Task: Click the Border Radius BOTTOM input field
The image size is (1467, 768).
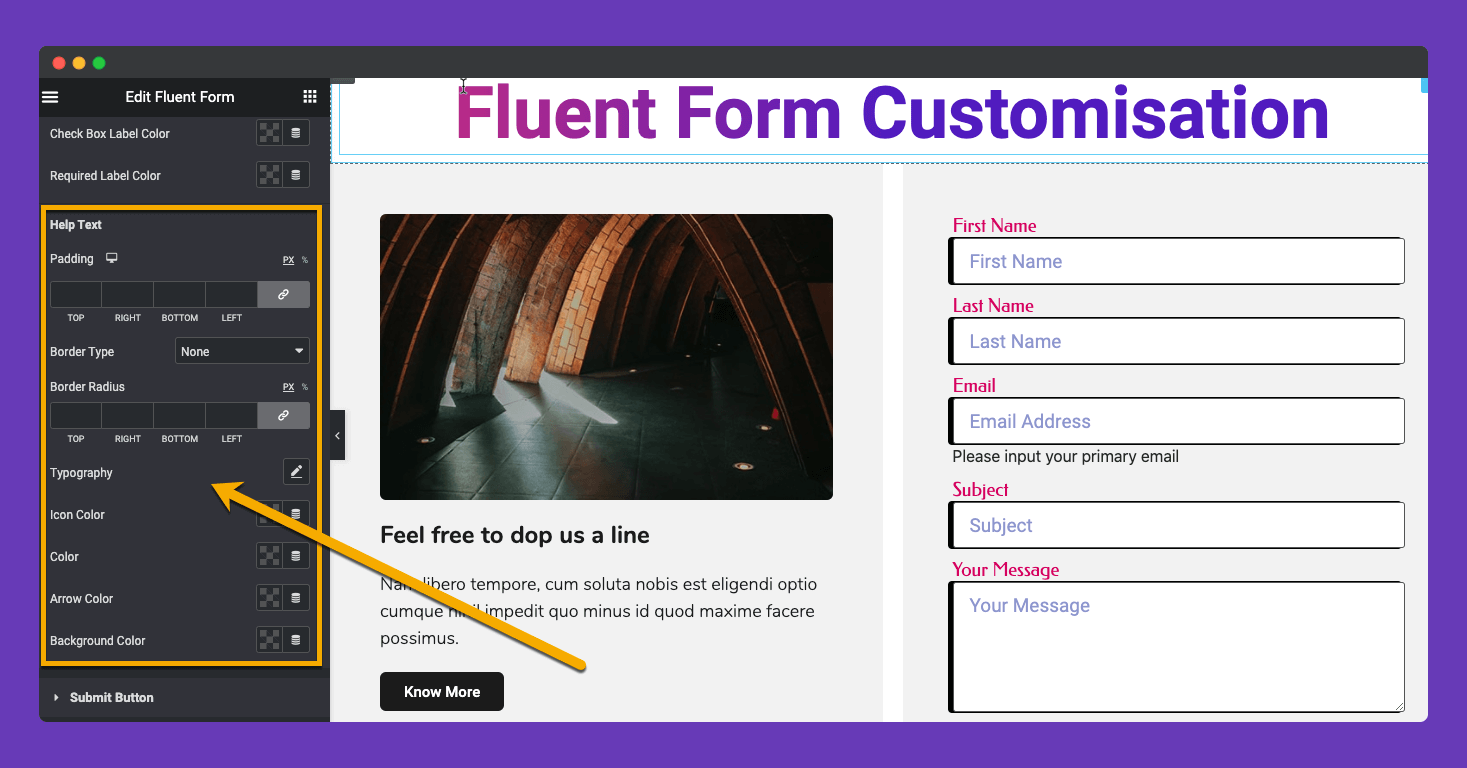Action: click(x=180, y=416)
